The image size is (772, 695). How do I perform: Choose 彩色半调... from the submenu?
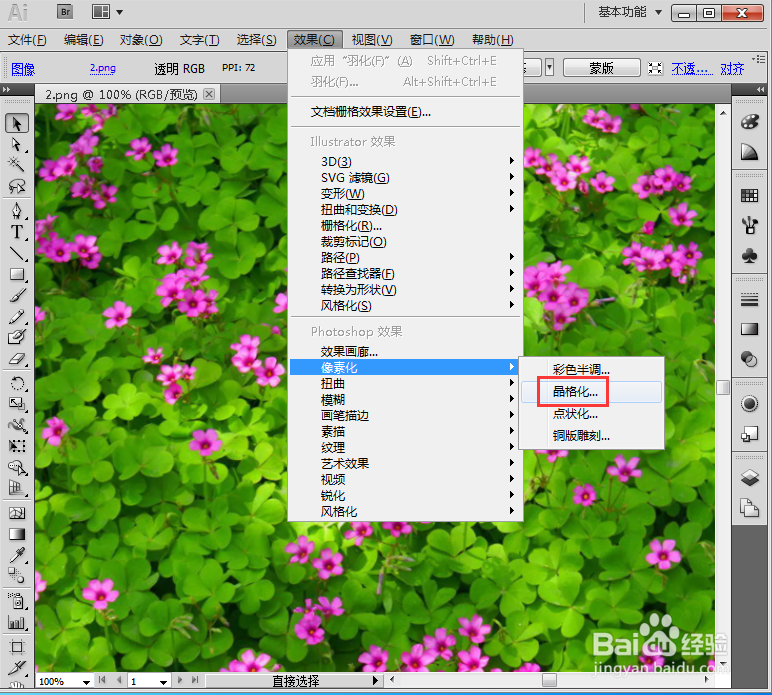[x=591, y=370]
